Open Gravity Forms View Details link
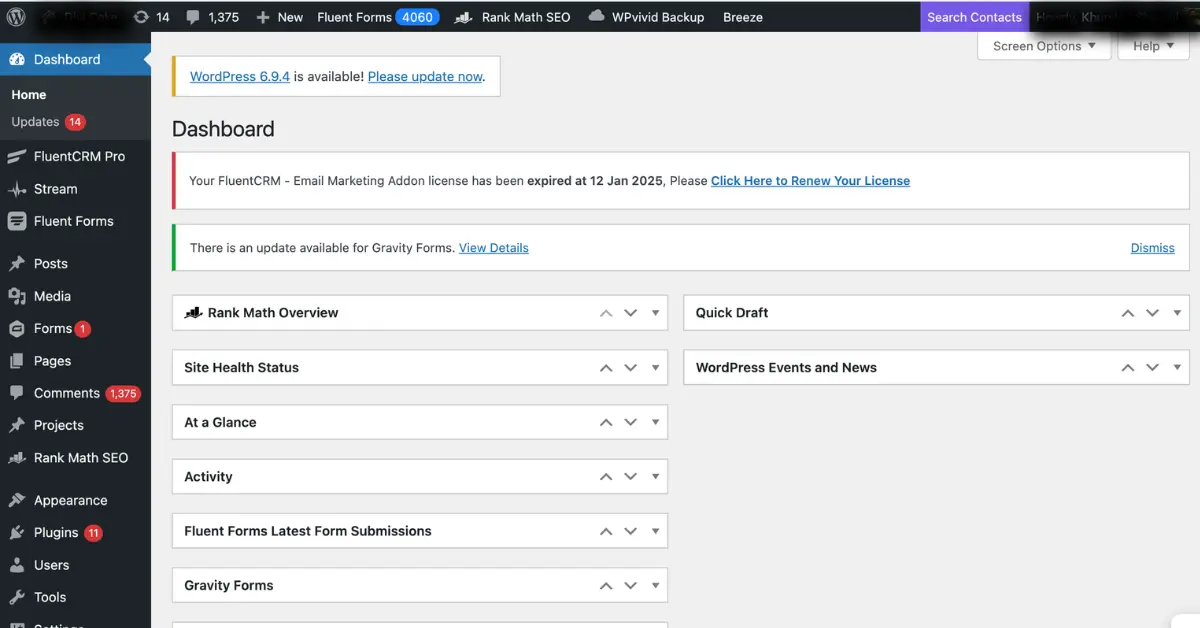 point(494,248)
